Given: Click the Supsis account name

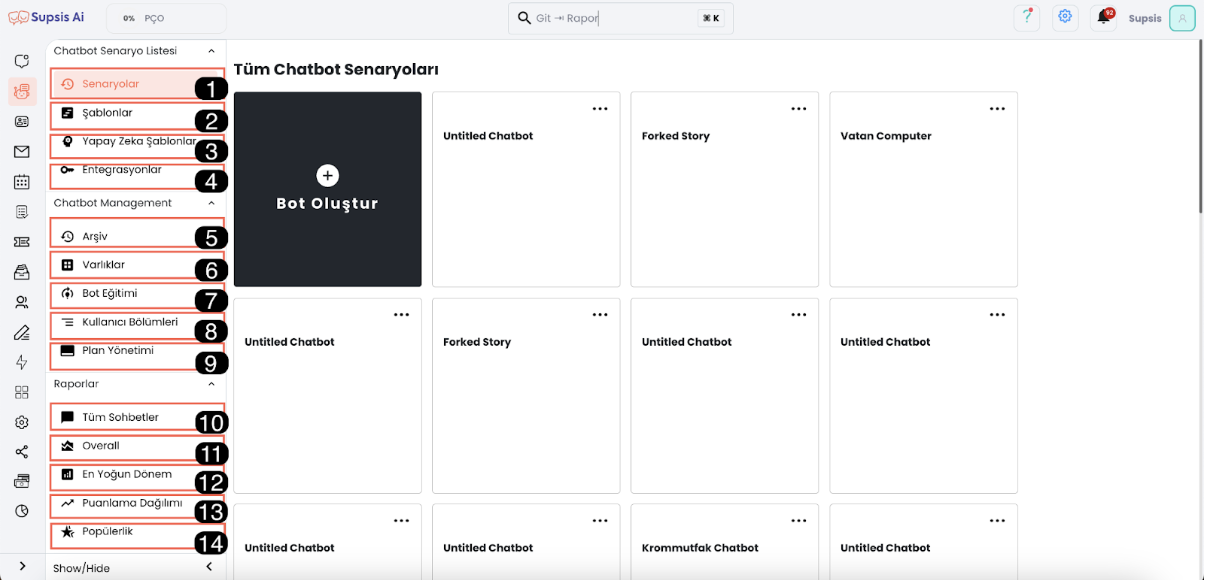Looking at the screenshot, I should click(1145, 18).
